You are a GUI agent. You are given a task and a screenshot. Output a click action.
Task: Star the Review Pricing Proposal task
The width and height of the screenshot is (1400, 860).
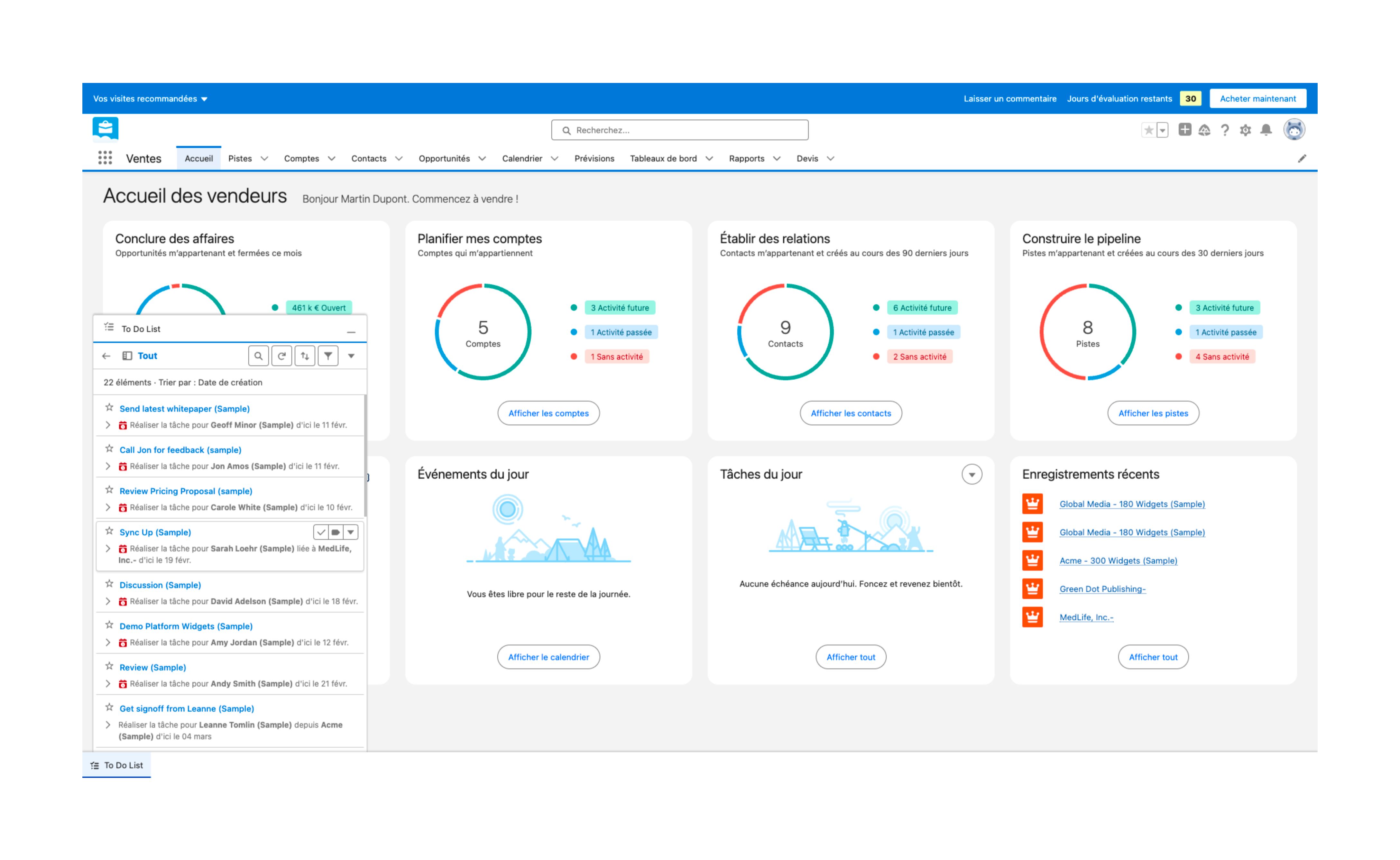click(109, 490)
